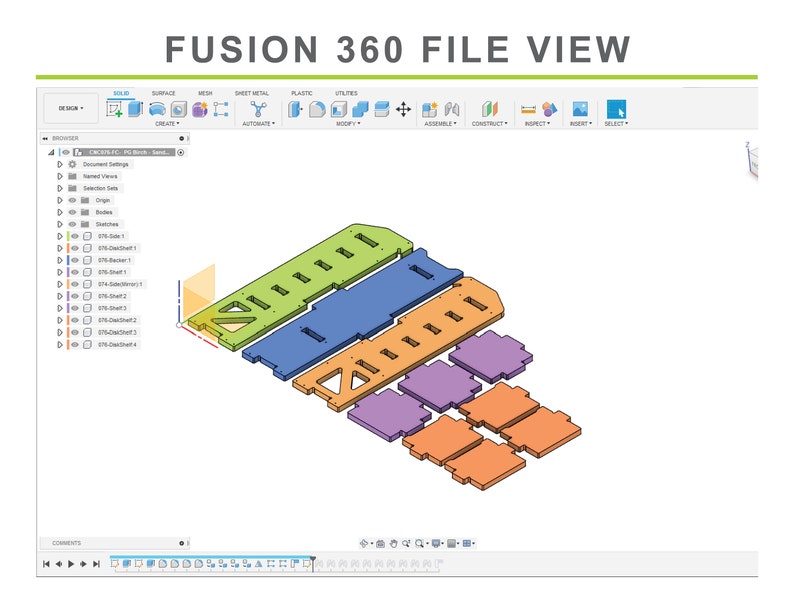Screen dimensions: 794x613
Task: Select the Create Form tool
Action: click(x=200, y=109)
